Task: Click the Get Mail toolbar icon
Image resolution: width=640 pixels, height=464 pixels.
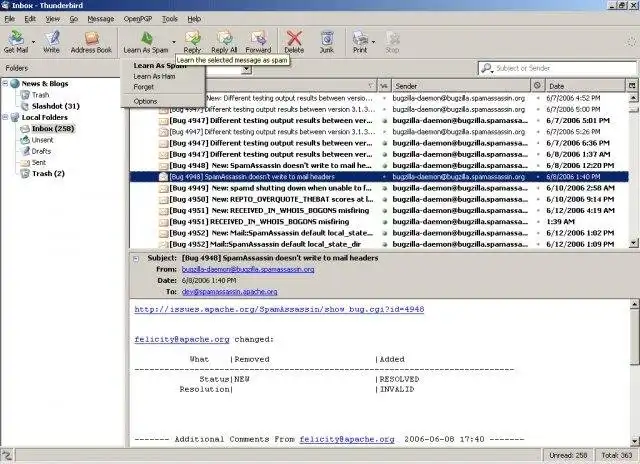Action: click(x=16, y=42)
